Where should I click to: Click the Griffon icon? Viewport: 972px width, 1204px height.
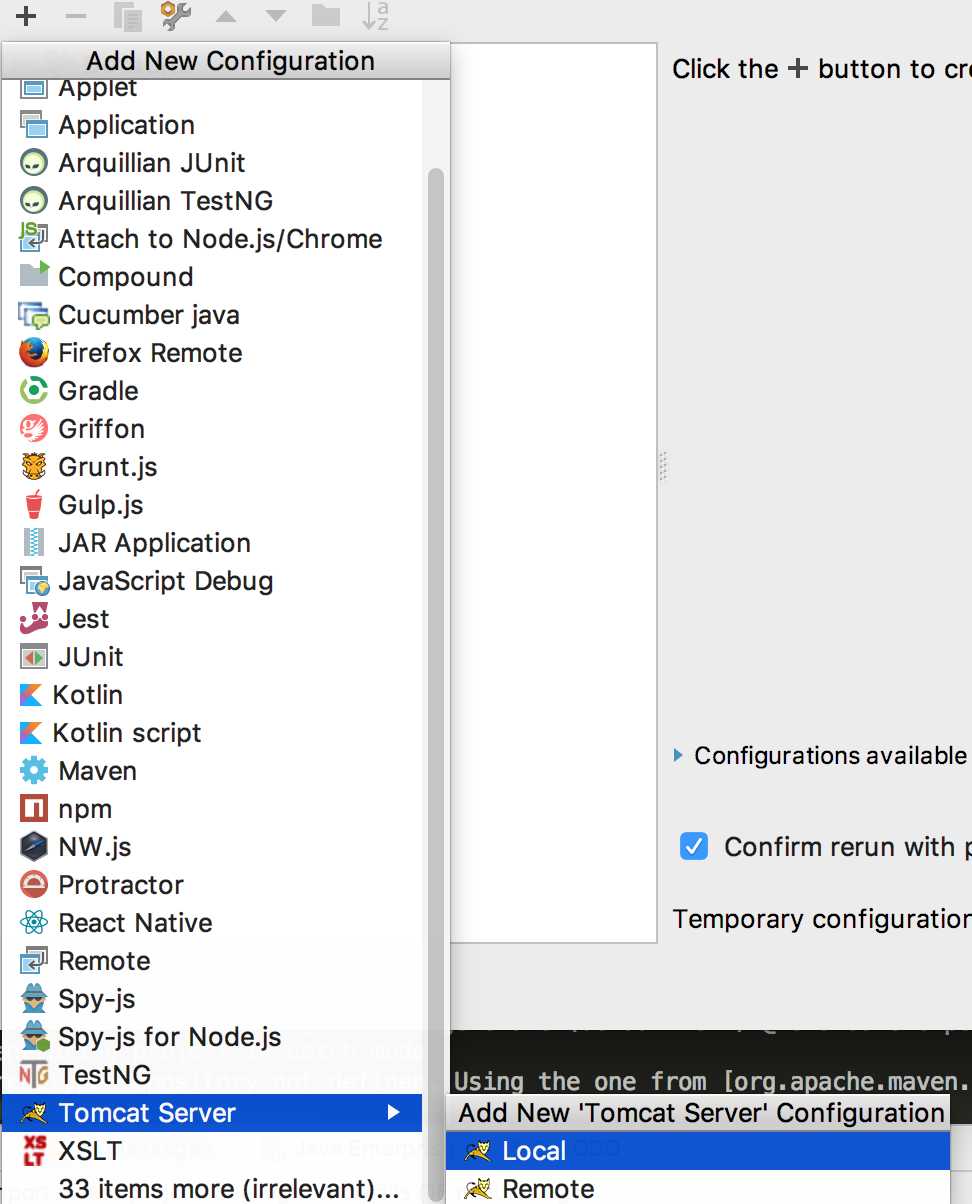[34, 429]
